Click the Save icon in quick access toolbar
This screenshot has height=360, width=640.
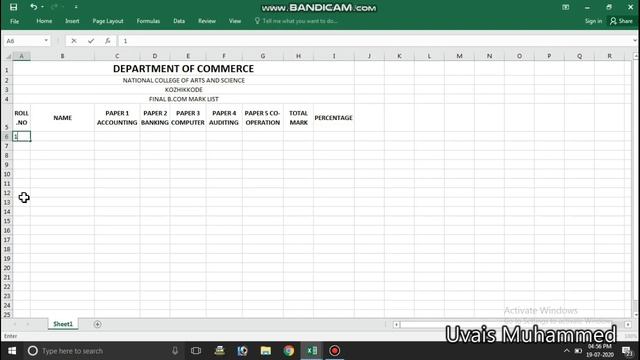[x=13, y=7]
